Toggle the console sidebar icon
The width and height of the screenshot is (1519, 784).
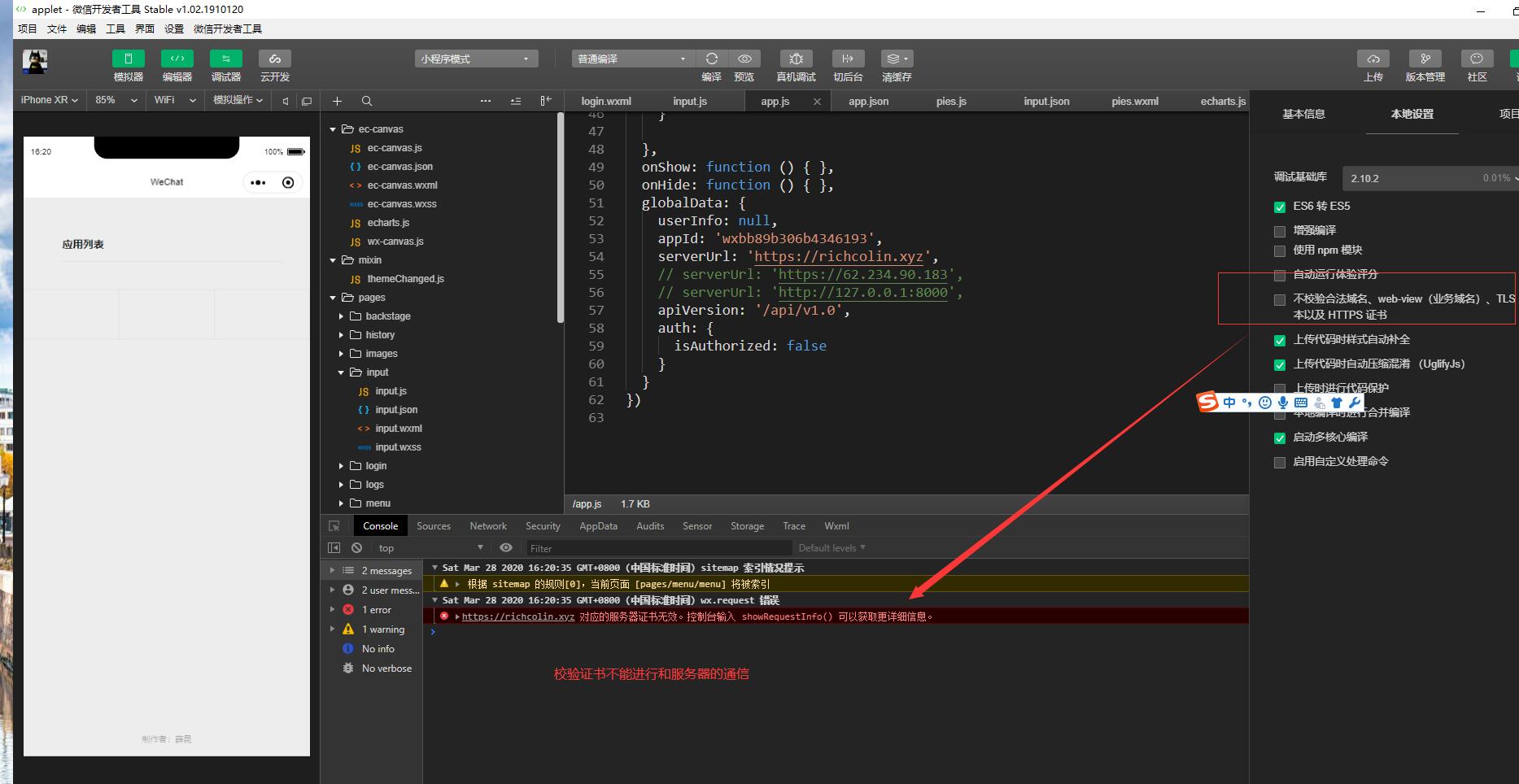pyautogui.click(x=334, y=547)
